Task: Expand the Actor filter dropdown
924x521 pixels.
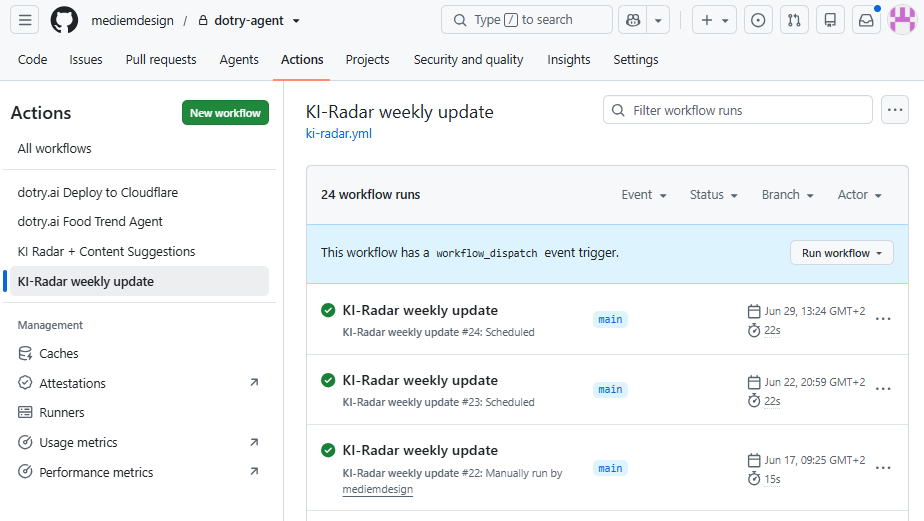Action: point(859,194)
